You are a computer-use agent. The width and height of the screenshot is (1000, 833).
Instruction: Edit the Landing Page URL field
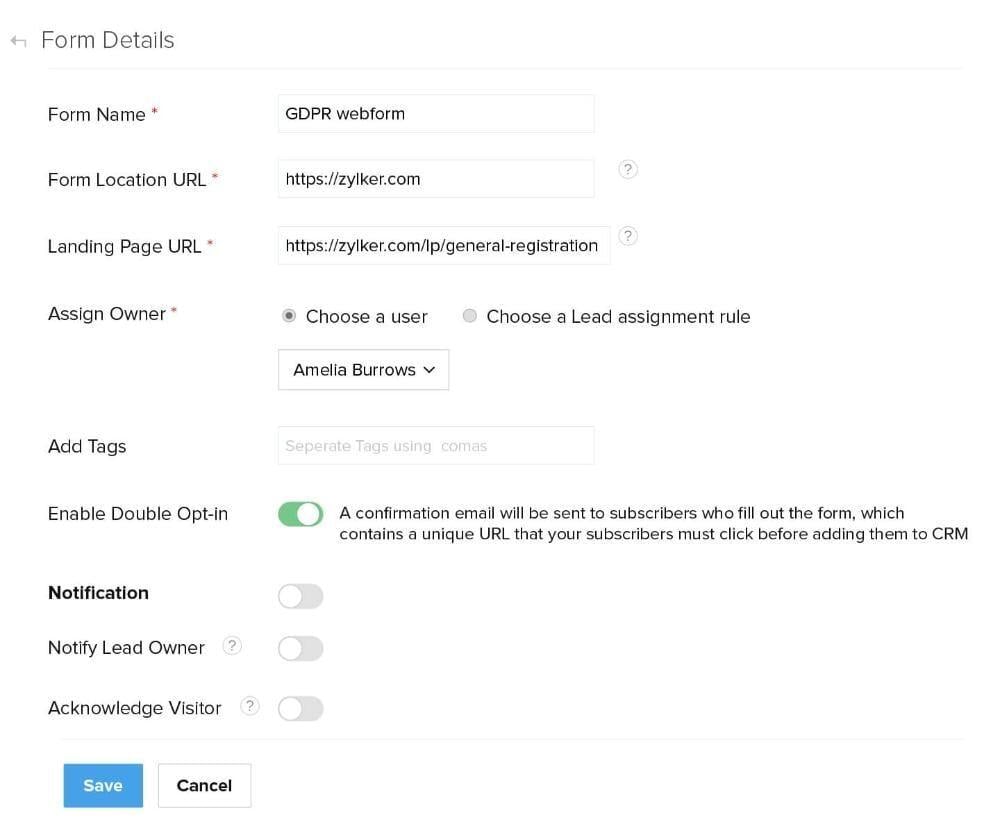443,245
